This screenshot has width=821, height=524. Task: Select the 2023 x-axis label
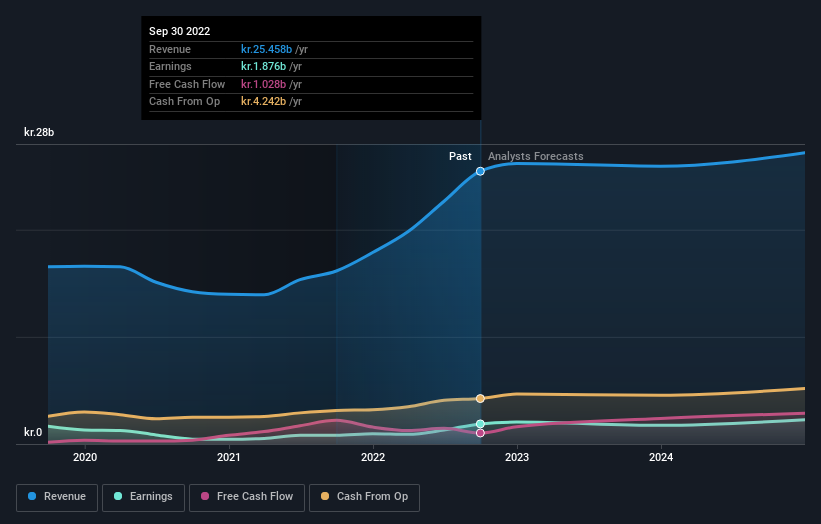tap(517, 457)
